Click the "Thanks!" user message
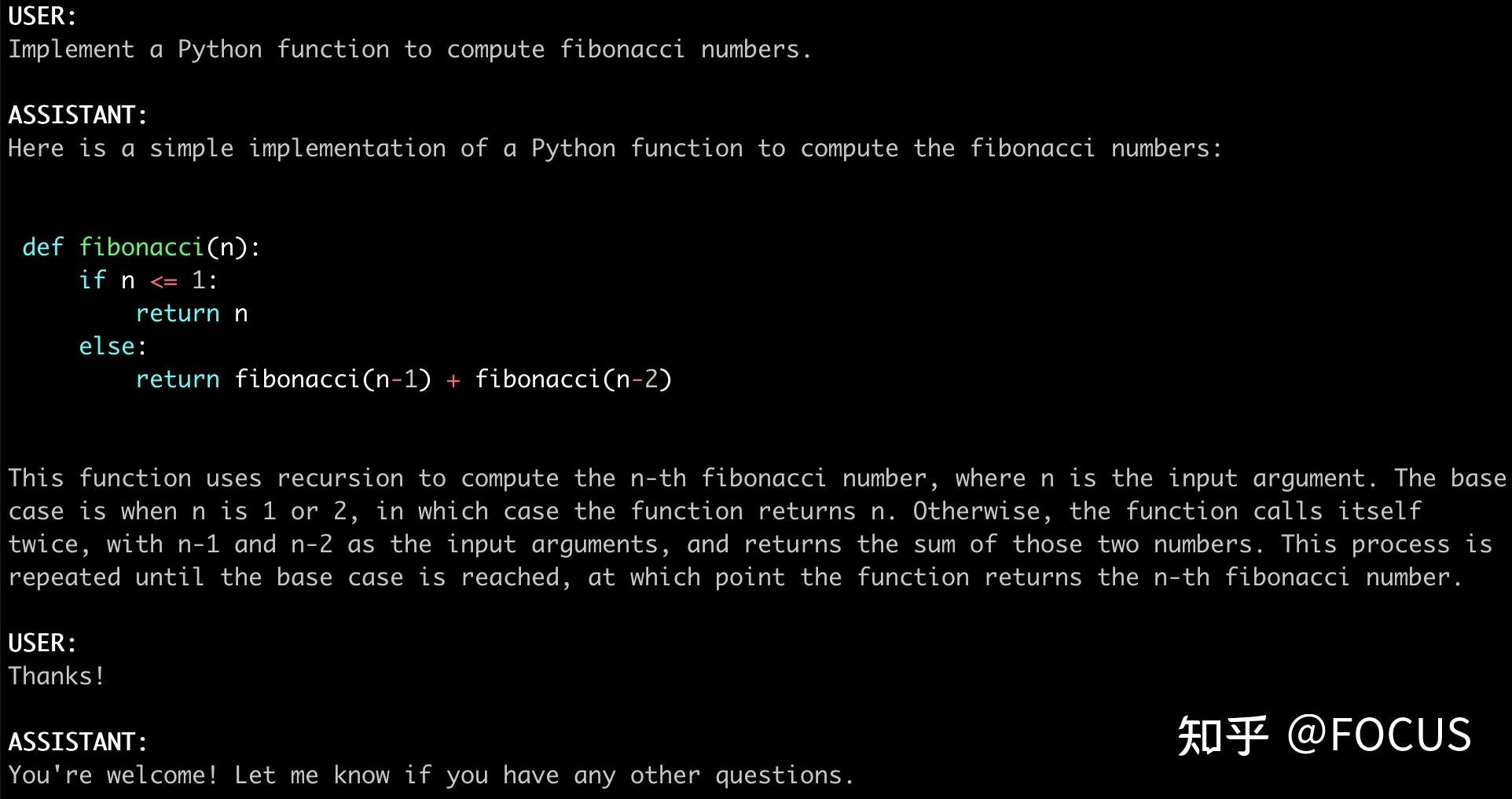 56,676
